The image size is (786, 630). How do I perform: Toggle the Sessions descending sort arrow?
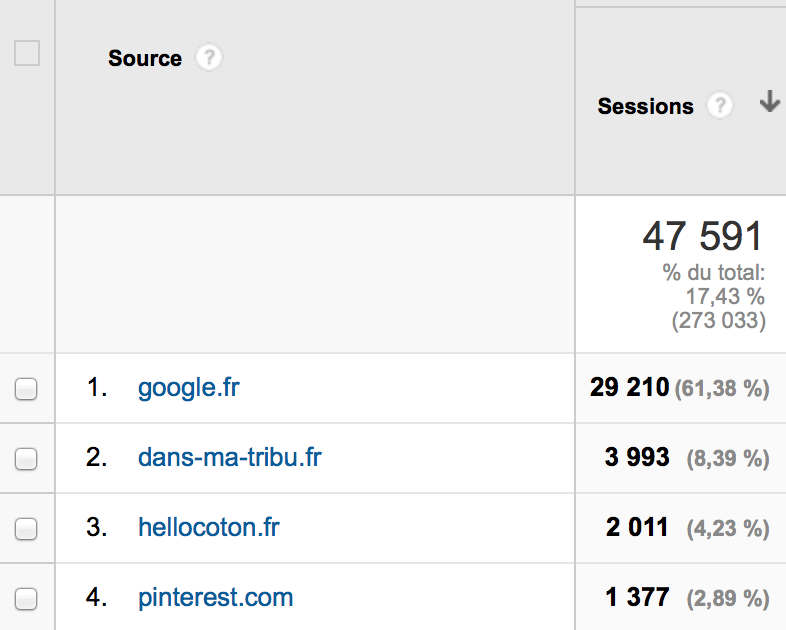click(x=769, y=101)
